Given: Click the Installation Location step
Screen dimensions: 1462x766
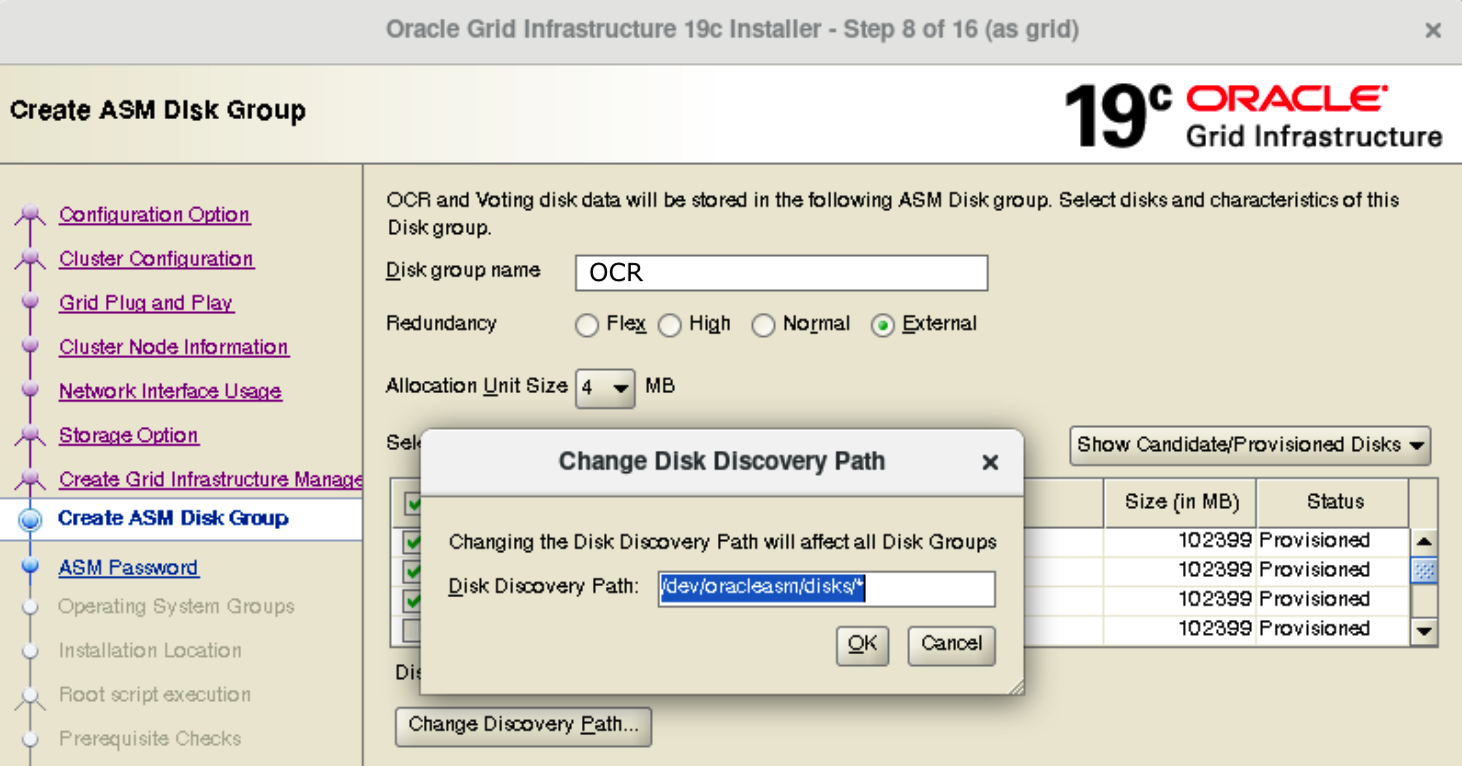Looking at the screenshot, I should tap(150, 651).
